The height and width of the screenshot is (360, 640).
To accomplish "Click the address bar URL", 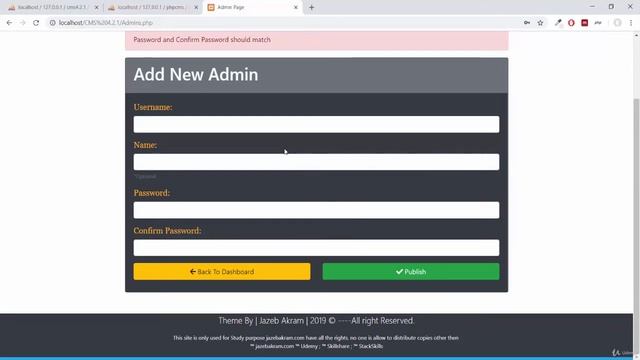I will [106, 23].
